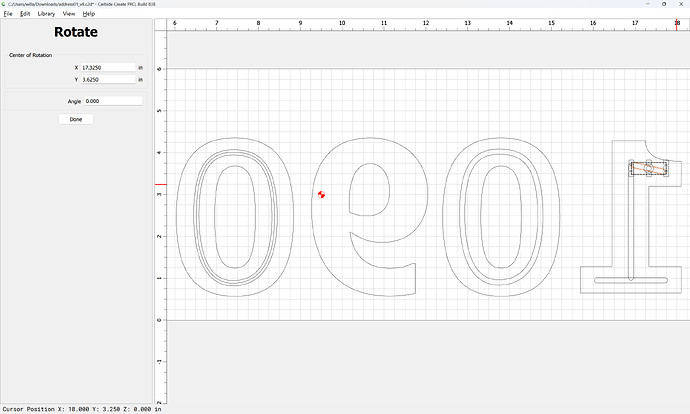This screenshot has height=414, width=690.
Task: Focus the Y center of rotation field
Action: pos(106,79)
